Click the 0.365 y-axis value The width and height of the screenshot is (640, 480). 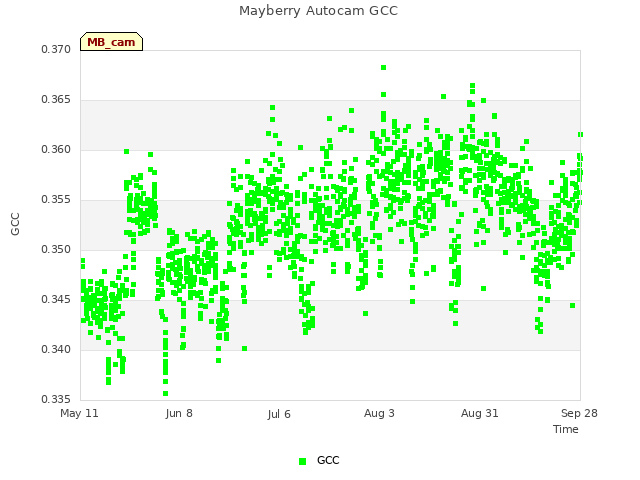coord(56,100)
